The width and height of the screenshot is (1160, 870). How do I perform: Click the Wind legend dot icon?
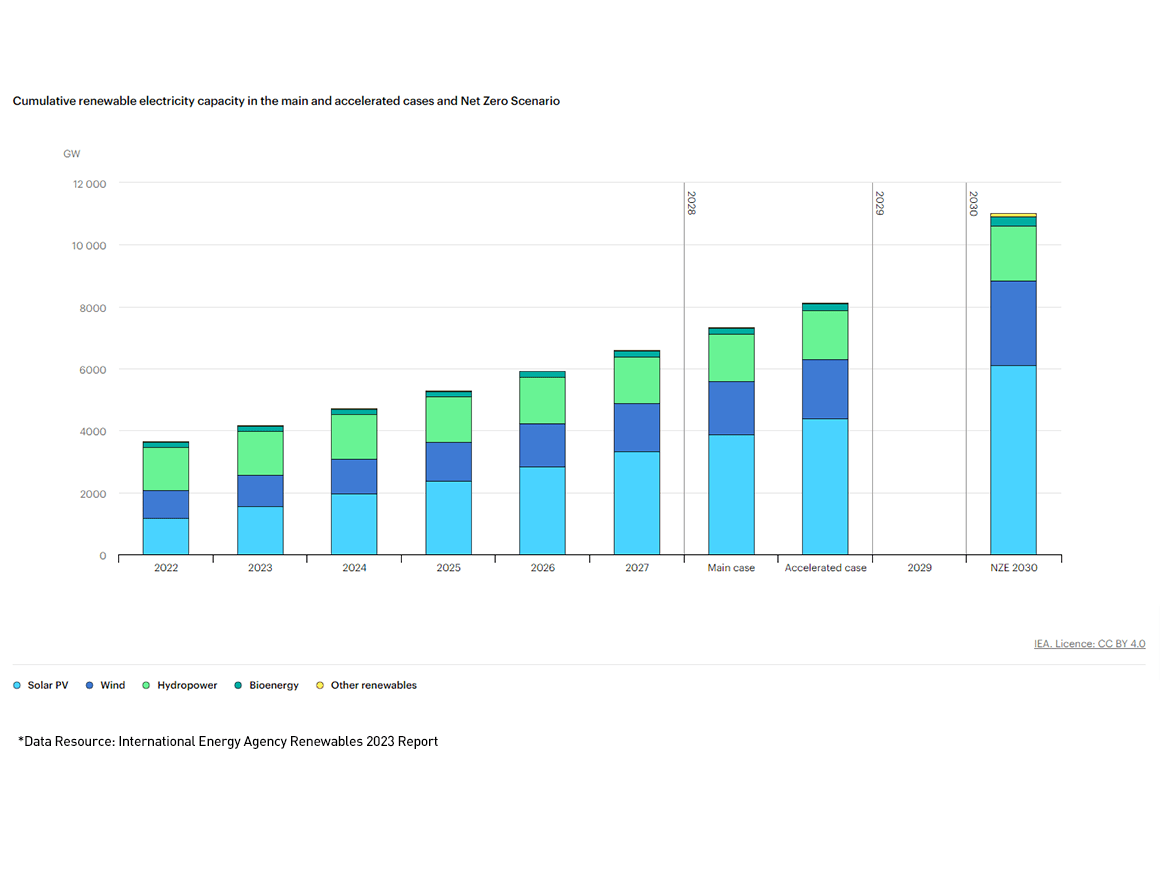[90, 685]
